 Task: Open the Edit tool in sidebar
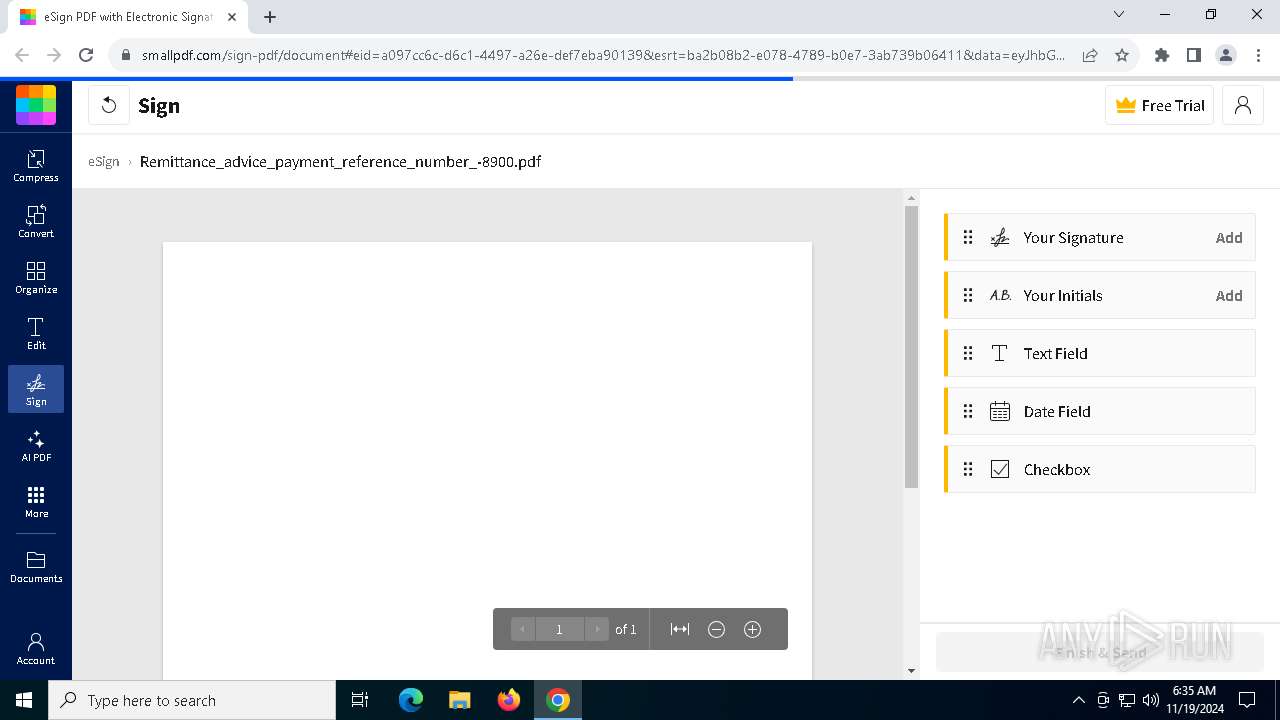click(36, 334)
